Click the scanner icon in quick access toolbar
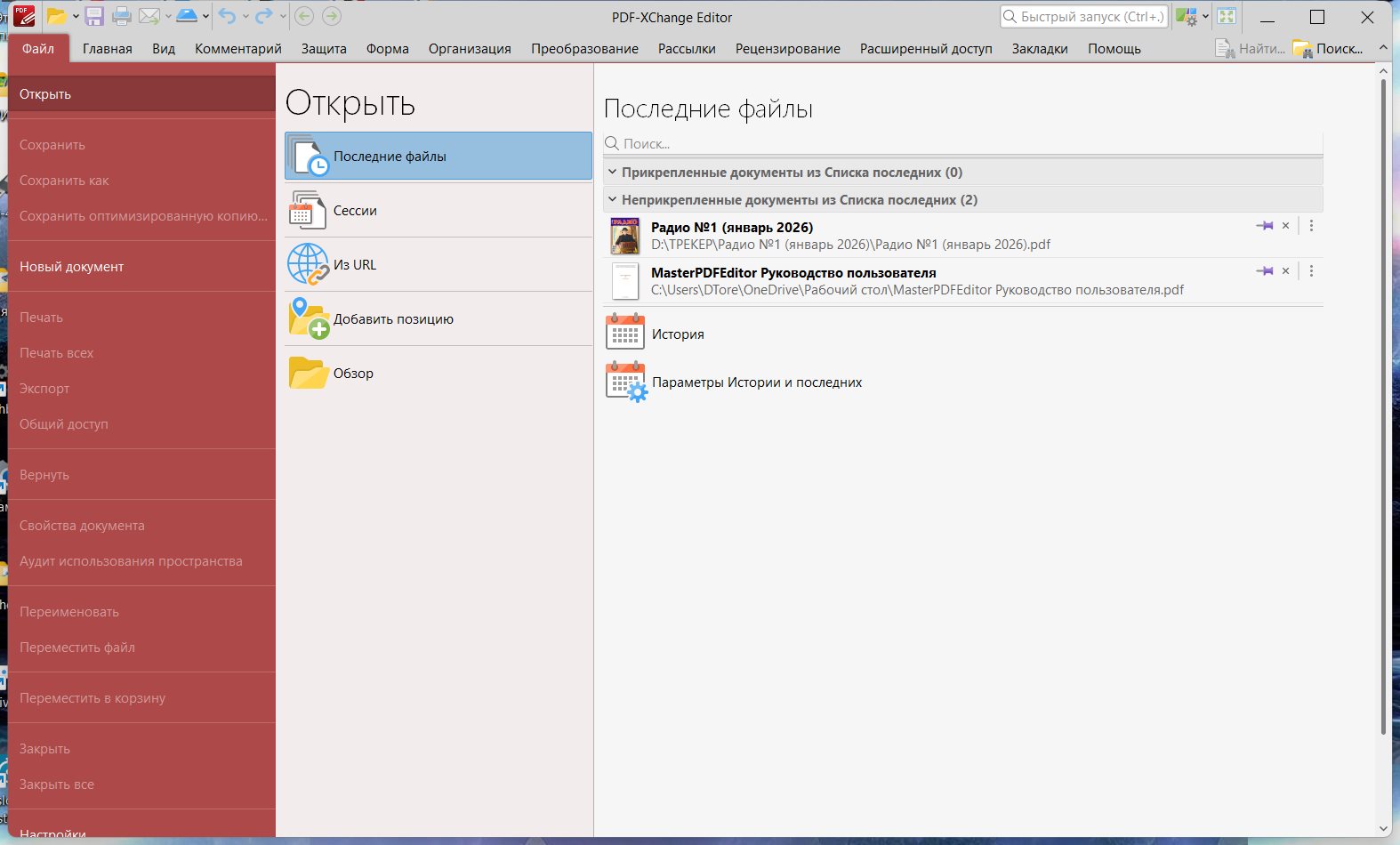The width and height of the screenshot is (1400, 845). coord(187,16)
